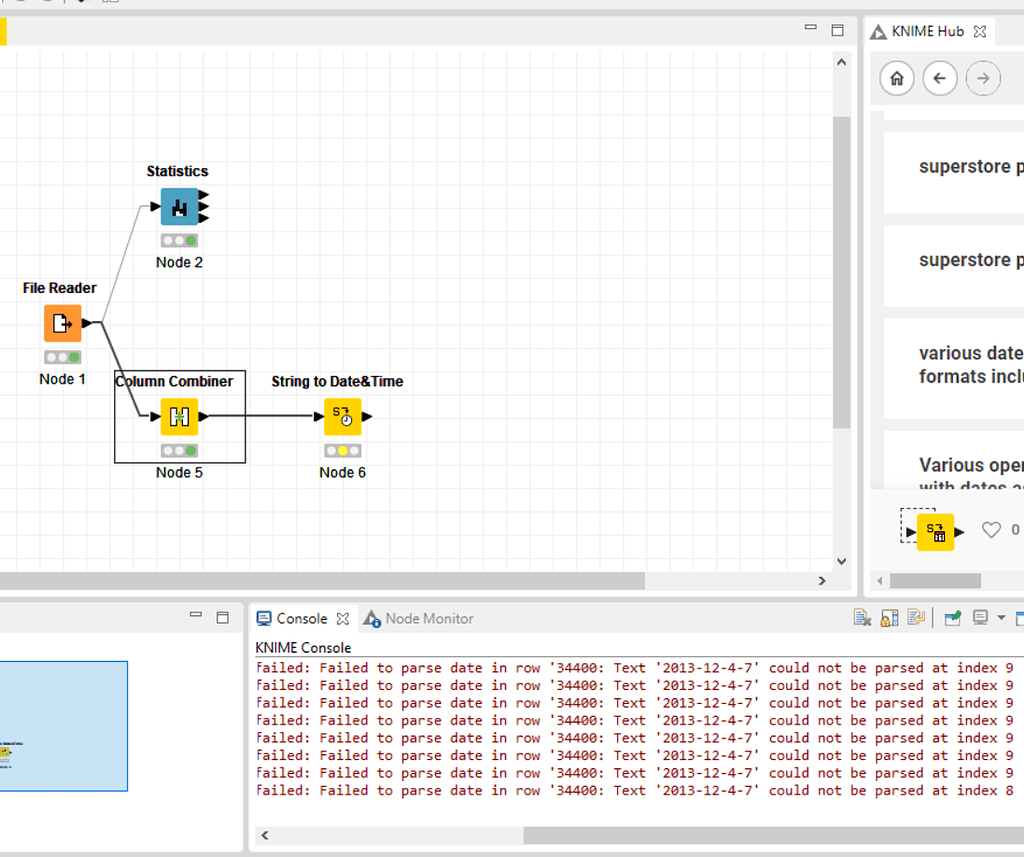Click the workflow canvas scroll-down arrow
The width and height of the screenshot is (1024, 857).
(x=841, y=561)
